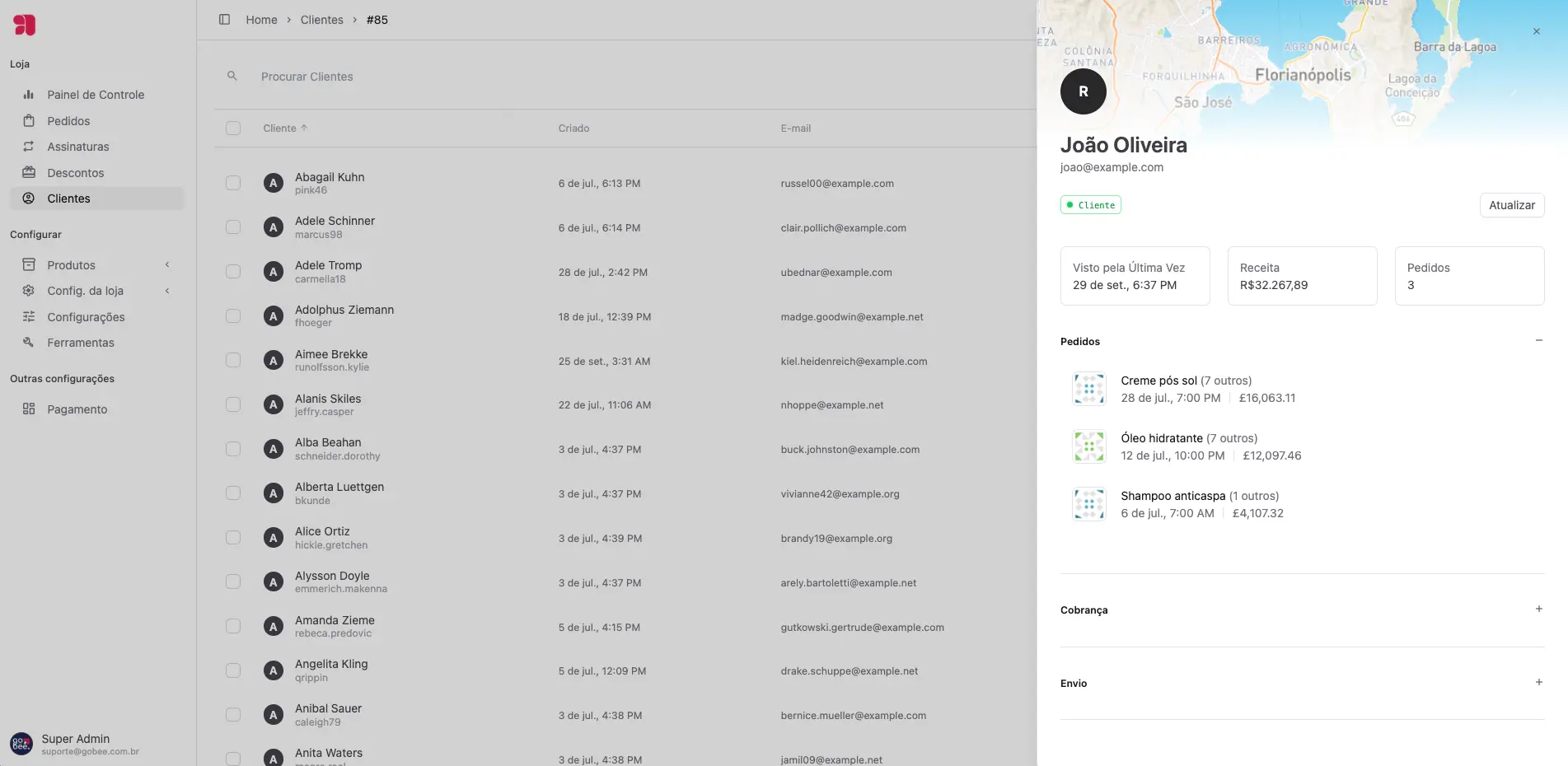Click the search magnifier icon
The height and width of the screenshot is (766, 1568).
pyautogui.click(x=232, y=76)
